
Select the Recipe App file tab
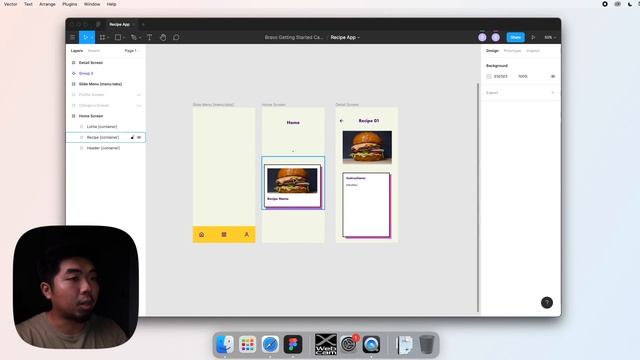click(x=120, y=24)
